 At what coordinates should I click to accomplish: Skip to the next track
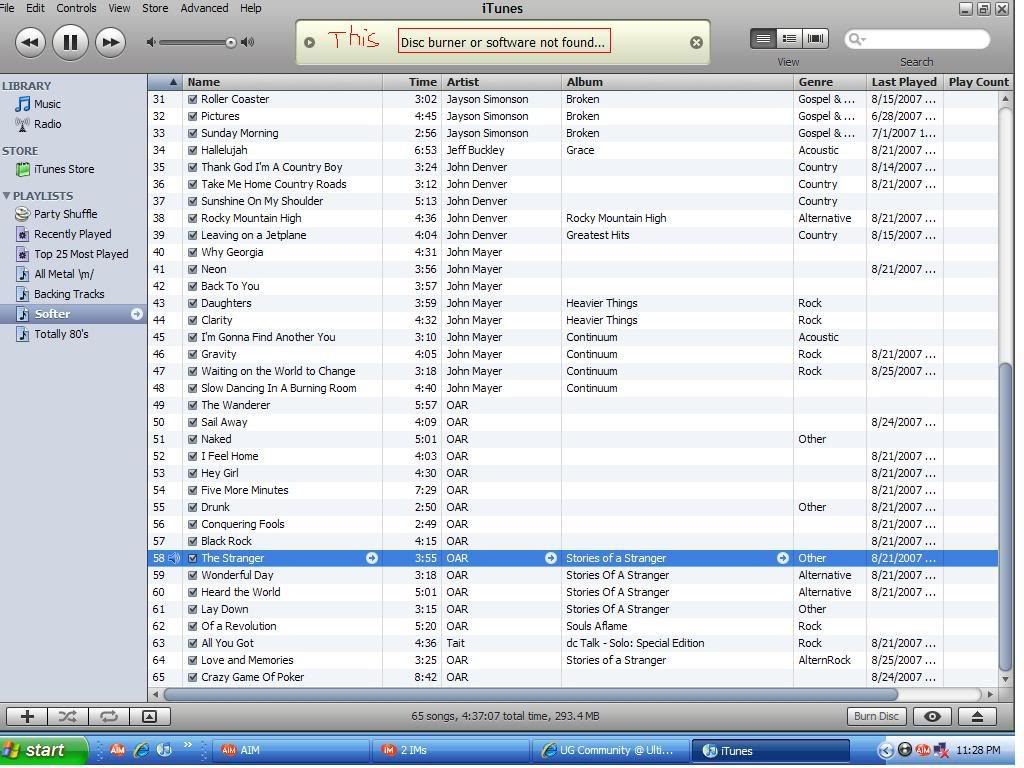click(x=110, y=42)
